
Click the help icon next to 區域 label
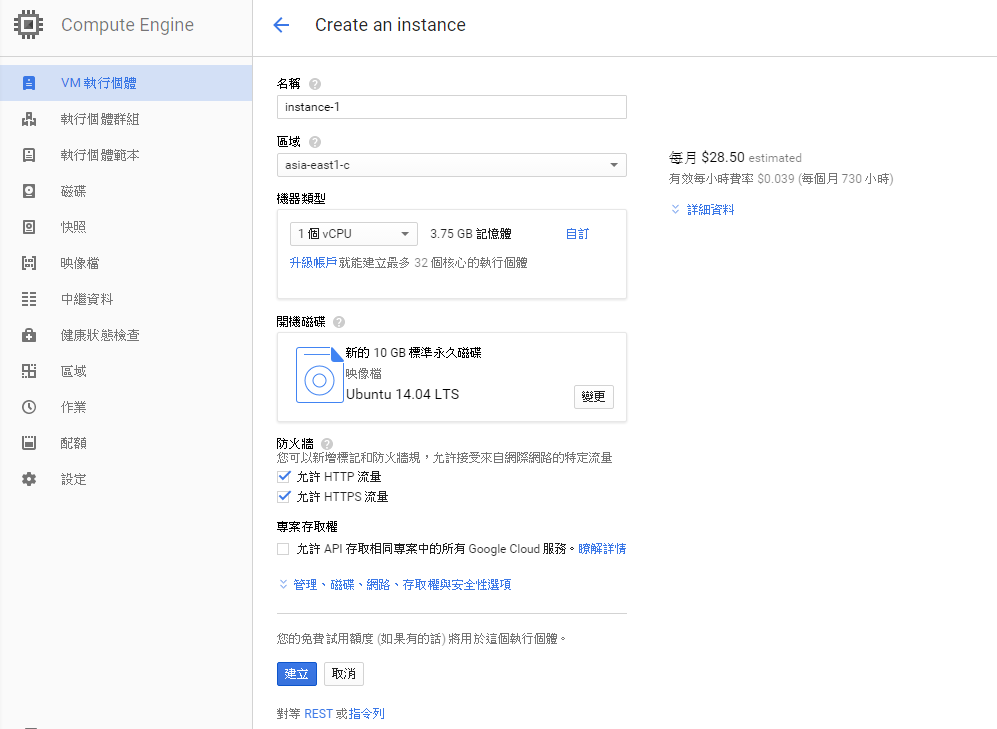[x=315, y=142]
